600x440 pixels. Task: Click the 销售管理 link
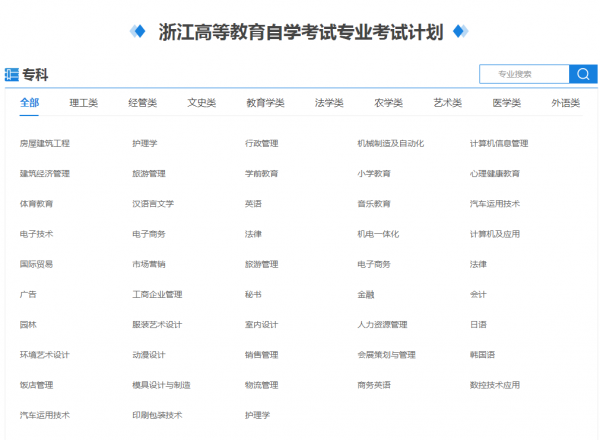(262, 355)
